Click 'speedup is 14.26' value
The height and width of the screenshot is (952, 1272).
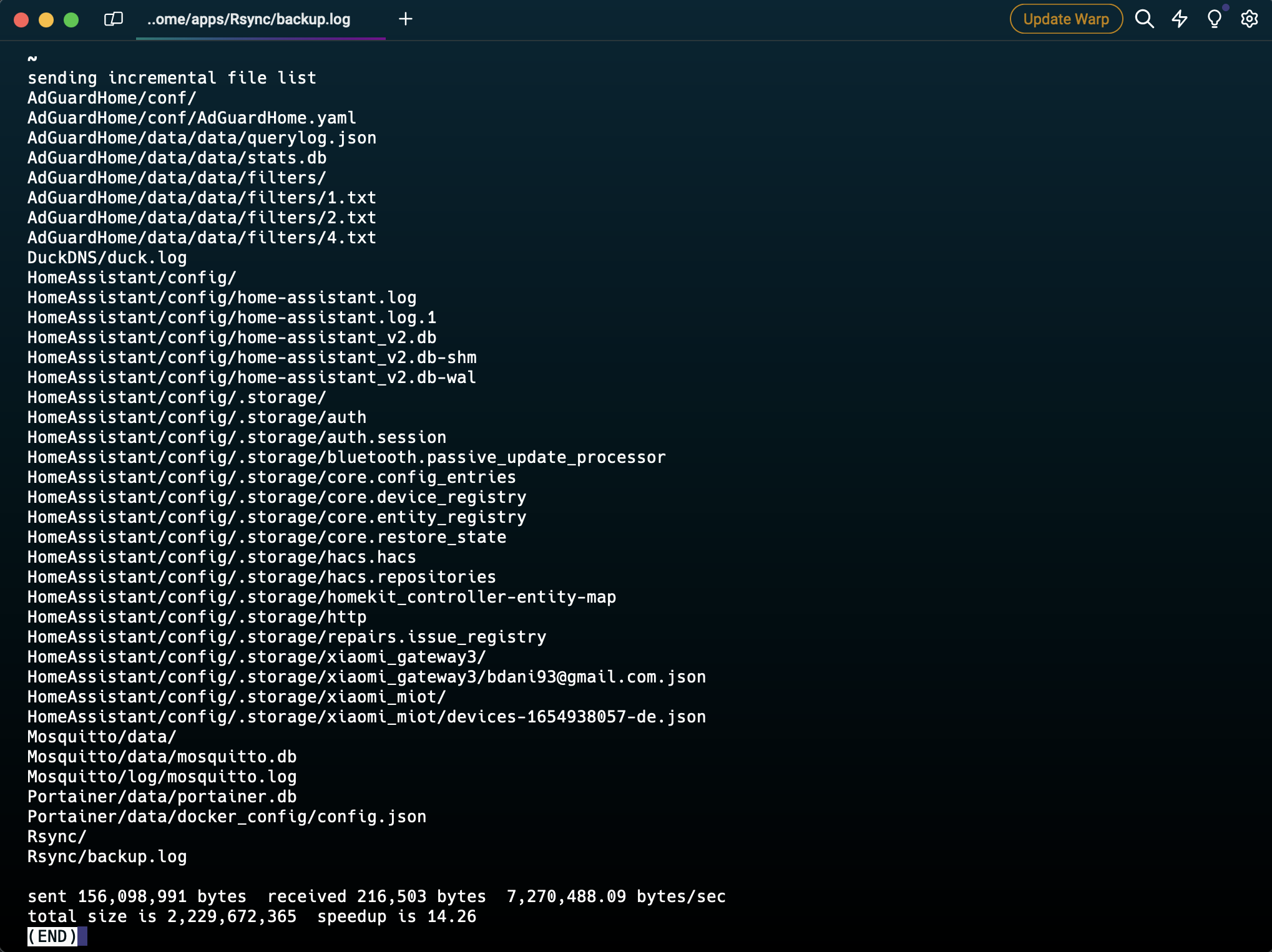coord(396,916)
